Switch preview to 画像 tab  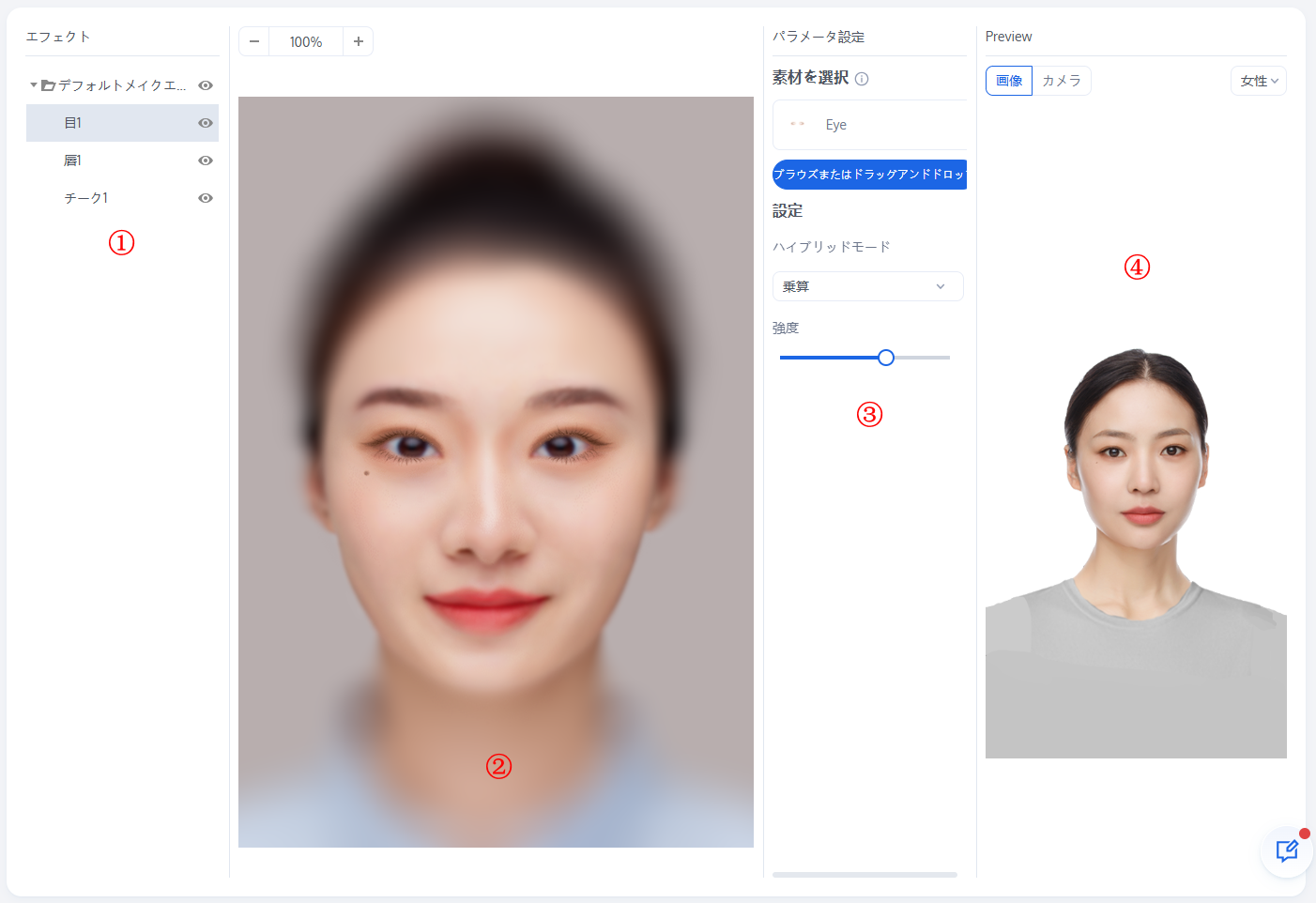[x=1009, y=81]
